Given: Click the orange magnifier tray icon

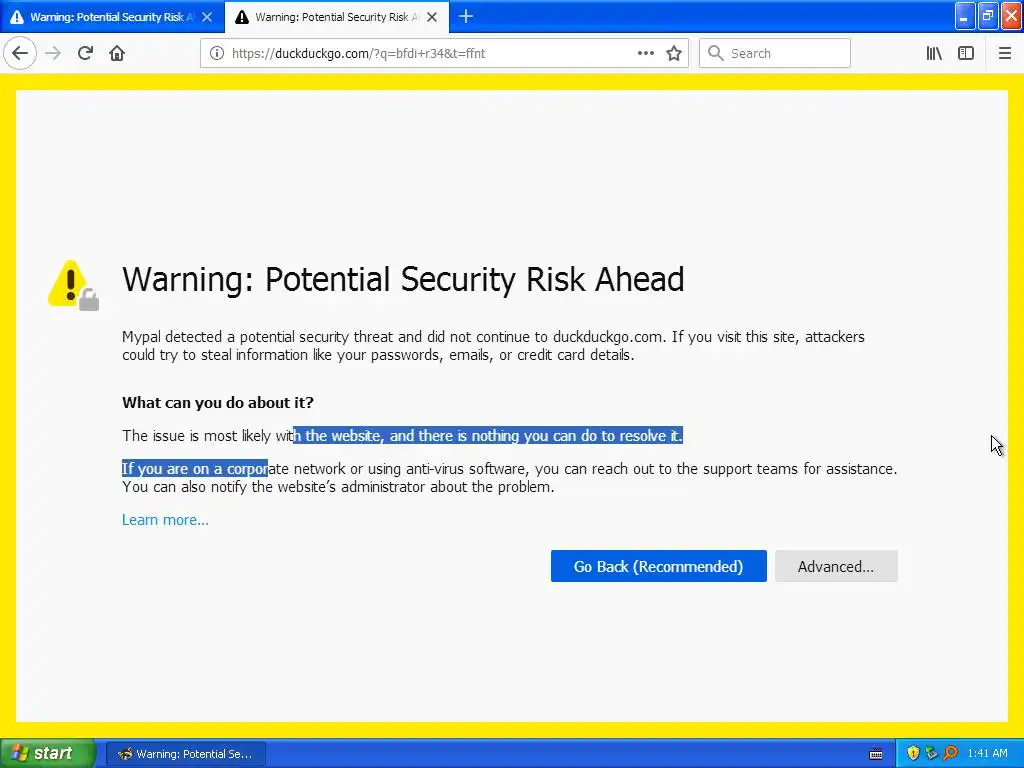Looking at the screenshot, I should [x=950, y=753].
